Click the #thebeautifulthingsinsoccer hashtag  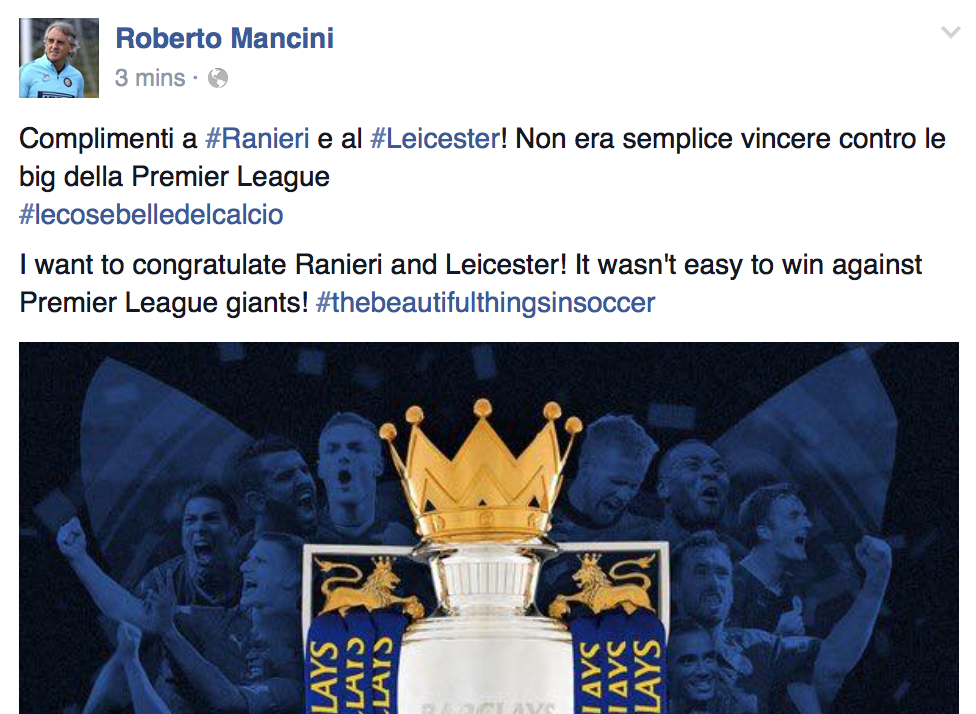(485, 302)
